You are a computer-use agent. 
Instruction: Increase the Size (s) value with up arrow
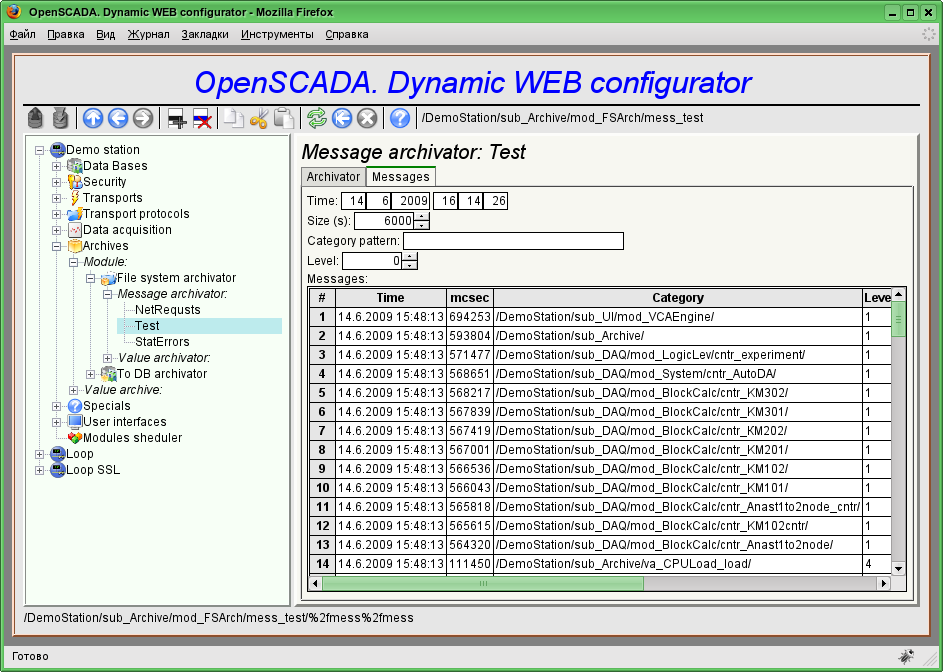pos(422,217)
